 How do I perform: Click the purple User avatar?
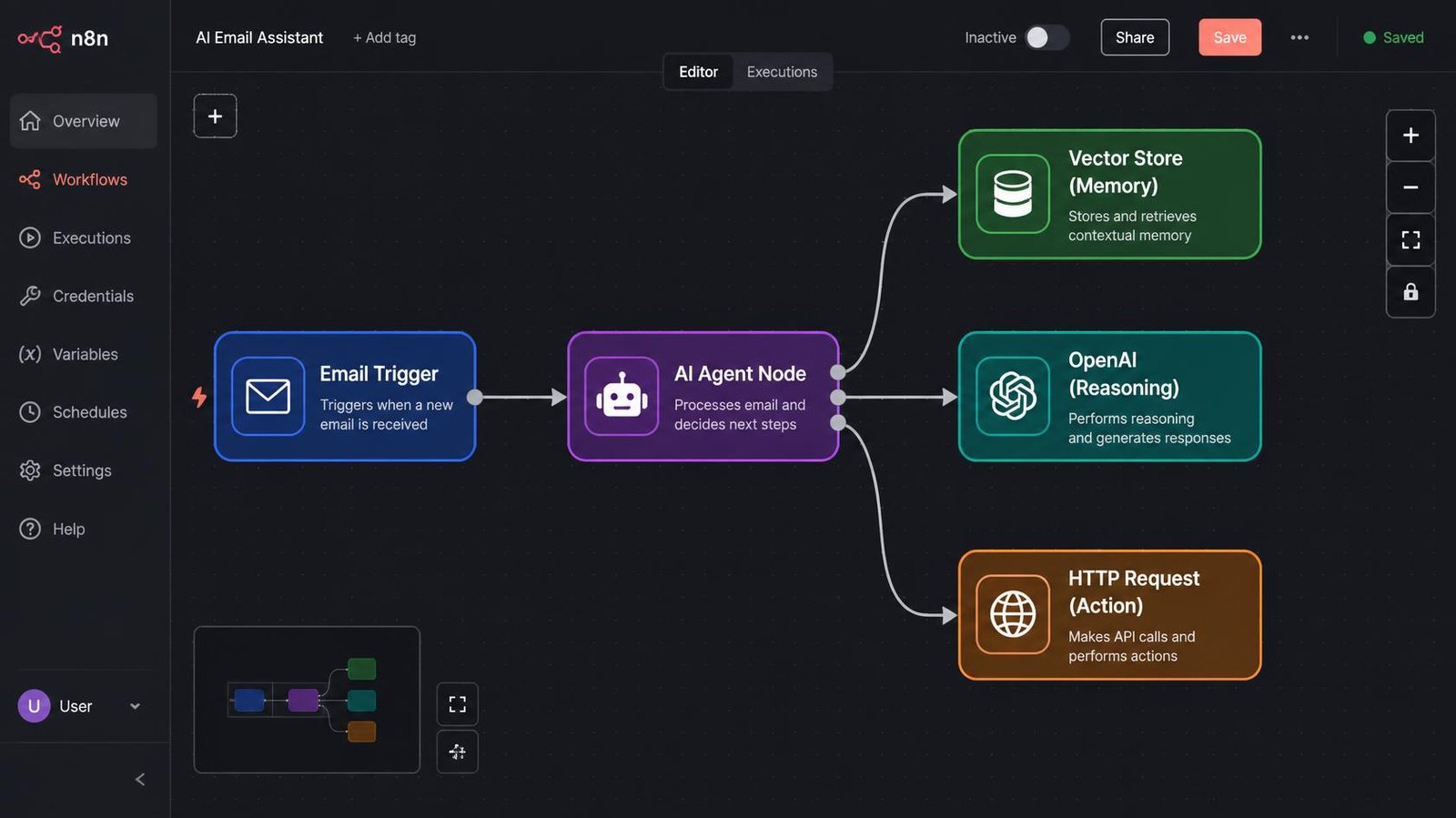(34, 706)
